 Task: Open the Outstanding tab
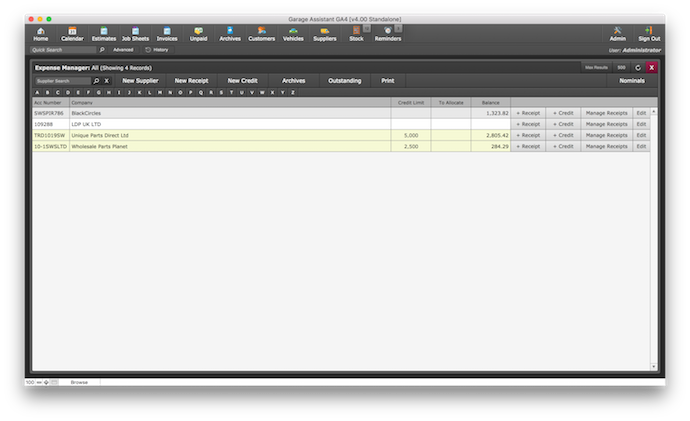click(344, 80)
